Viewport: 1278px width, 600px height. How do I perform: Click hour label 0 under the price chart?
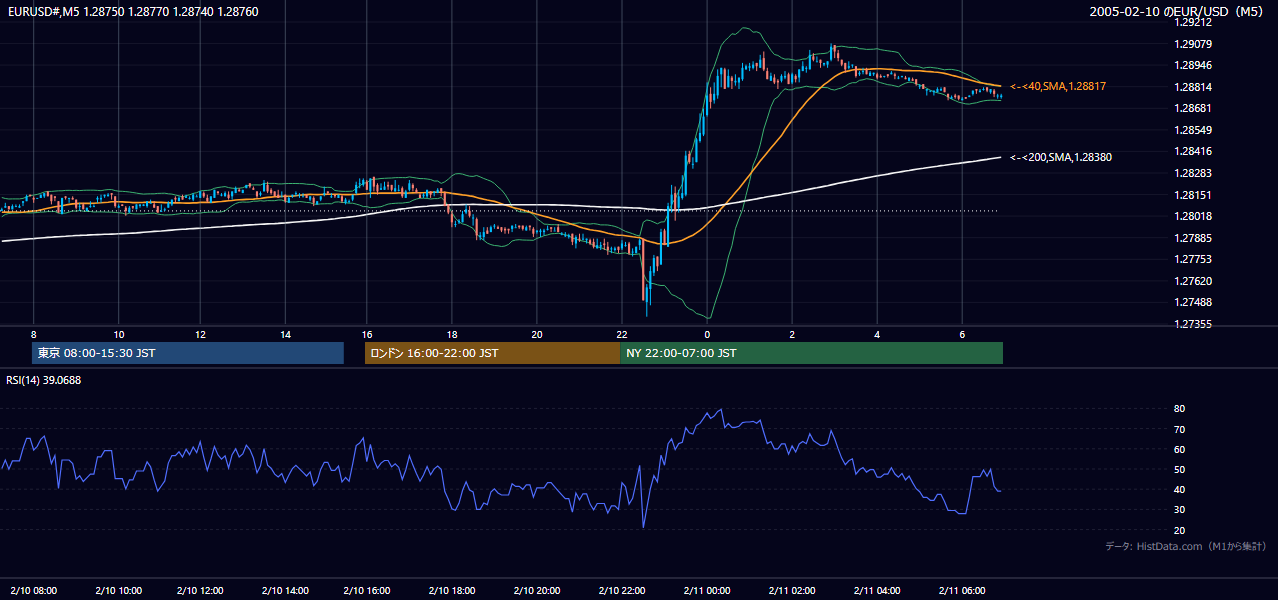(707, 334)
